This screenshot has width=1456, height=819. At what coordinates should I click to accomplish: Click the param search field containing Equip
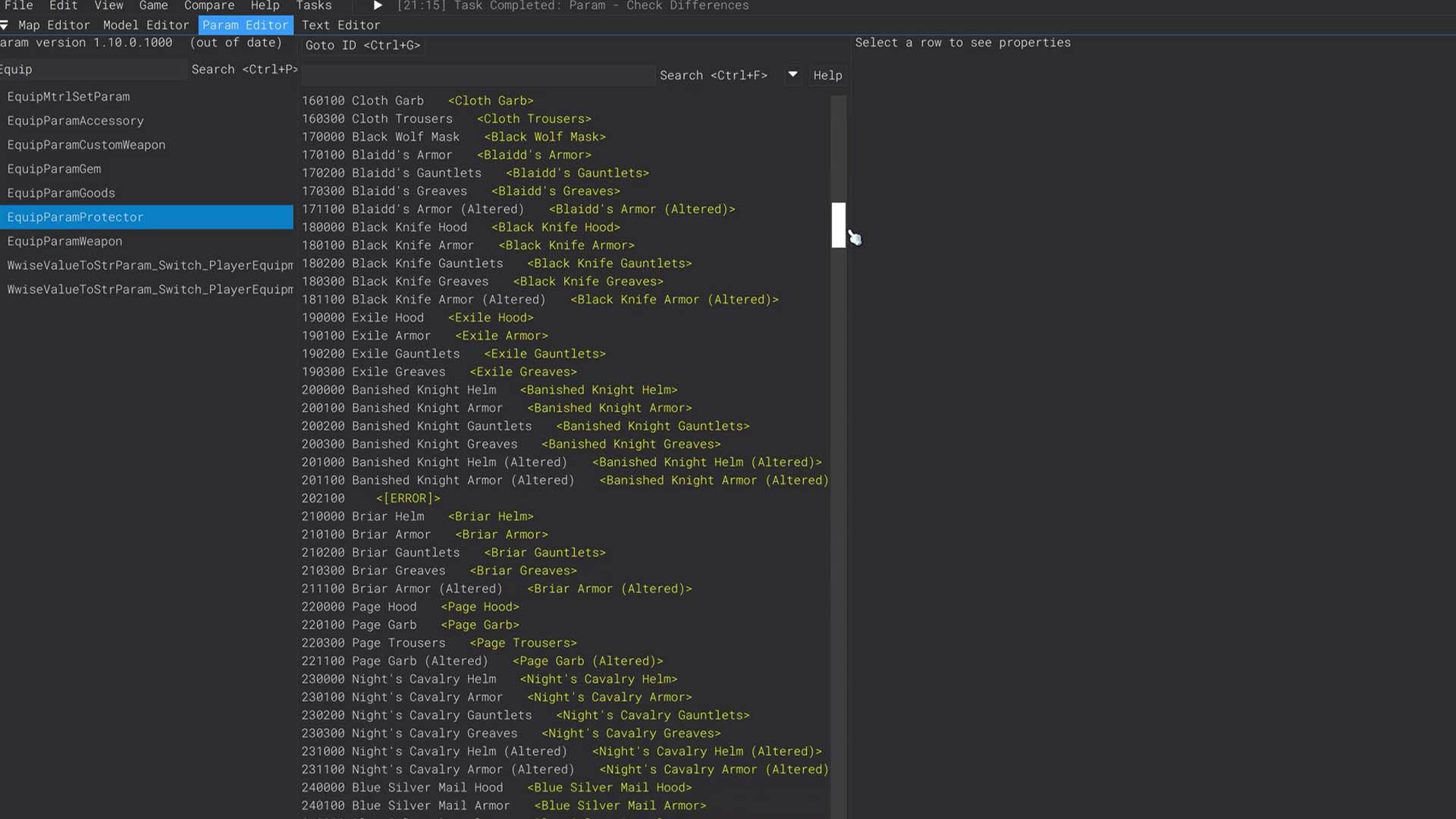(x=91, y=70)
